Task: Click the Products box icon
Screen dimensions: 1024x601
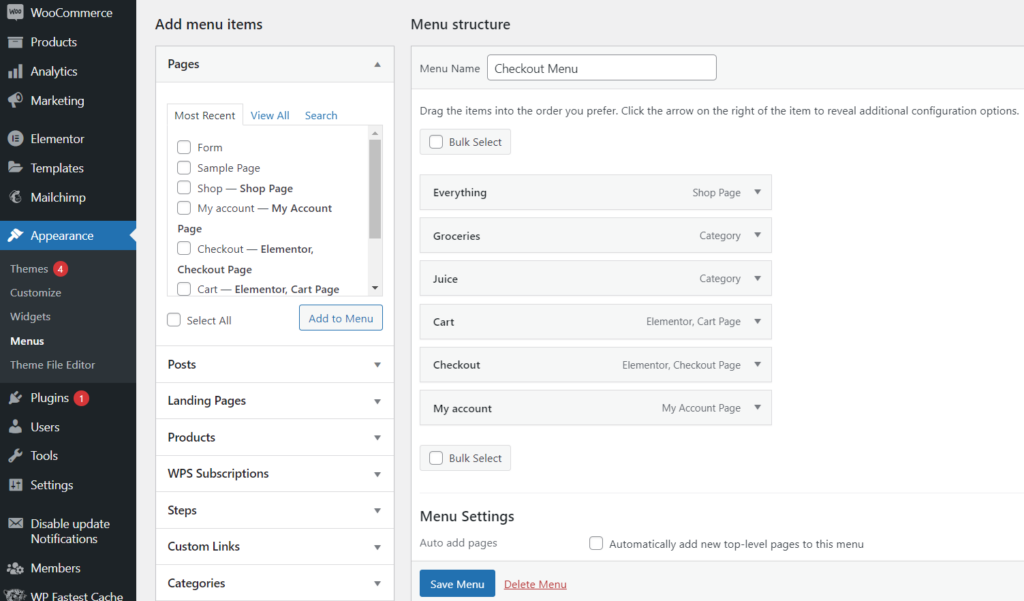Action: click(x=15, y=42)
